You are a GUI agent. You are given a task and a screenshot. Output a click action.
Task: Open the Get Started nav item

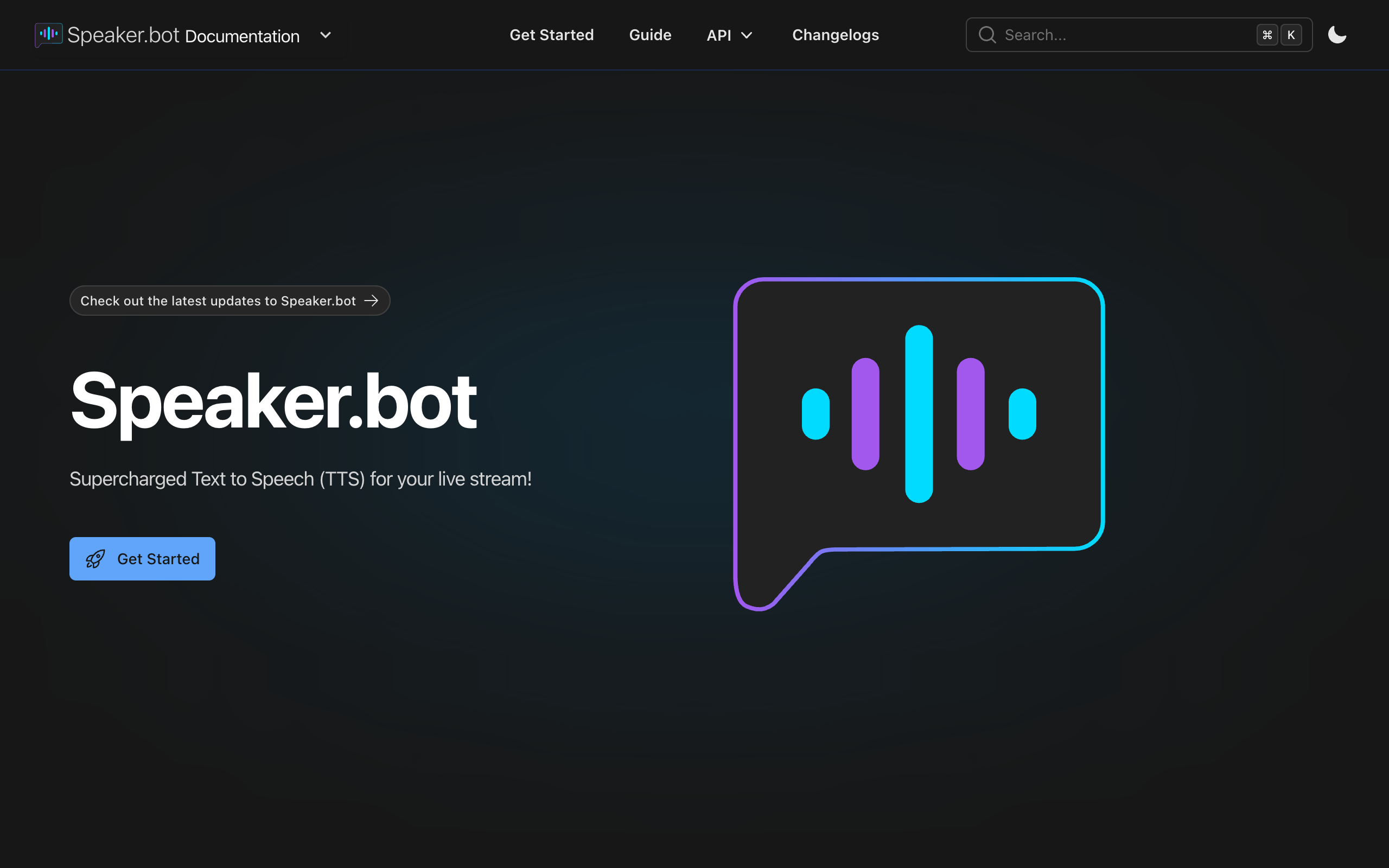(x=552, y=35)
